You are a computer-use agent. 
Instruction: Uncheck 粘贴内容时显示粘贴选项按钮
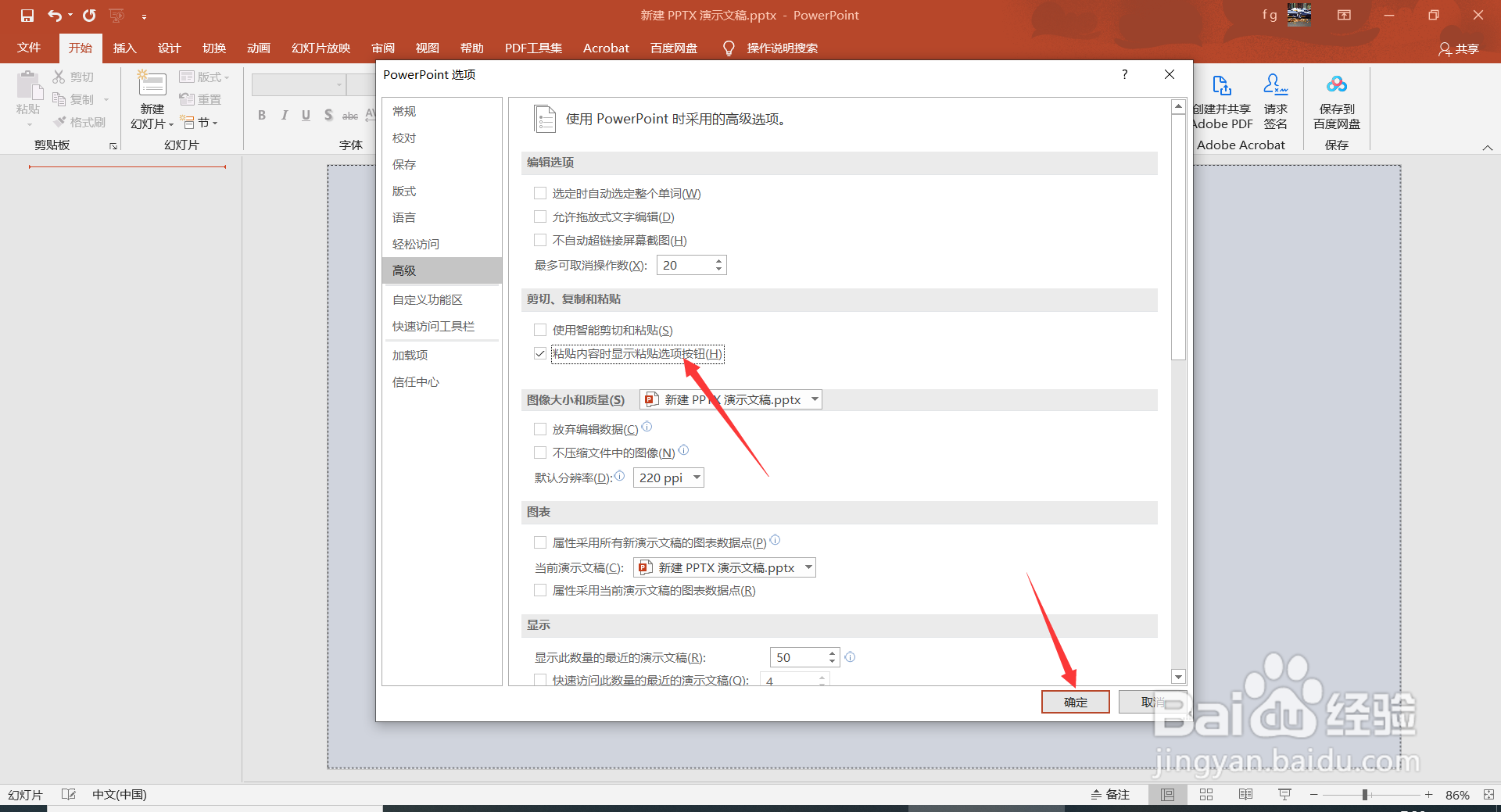[539, 353]
